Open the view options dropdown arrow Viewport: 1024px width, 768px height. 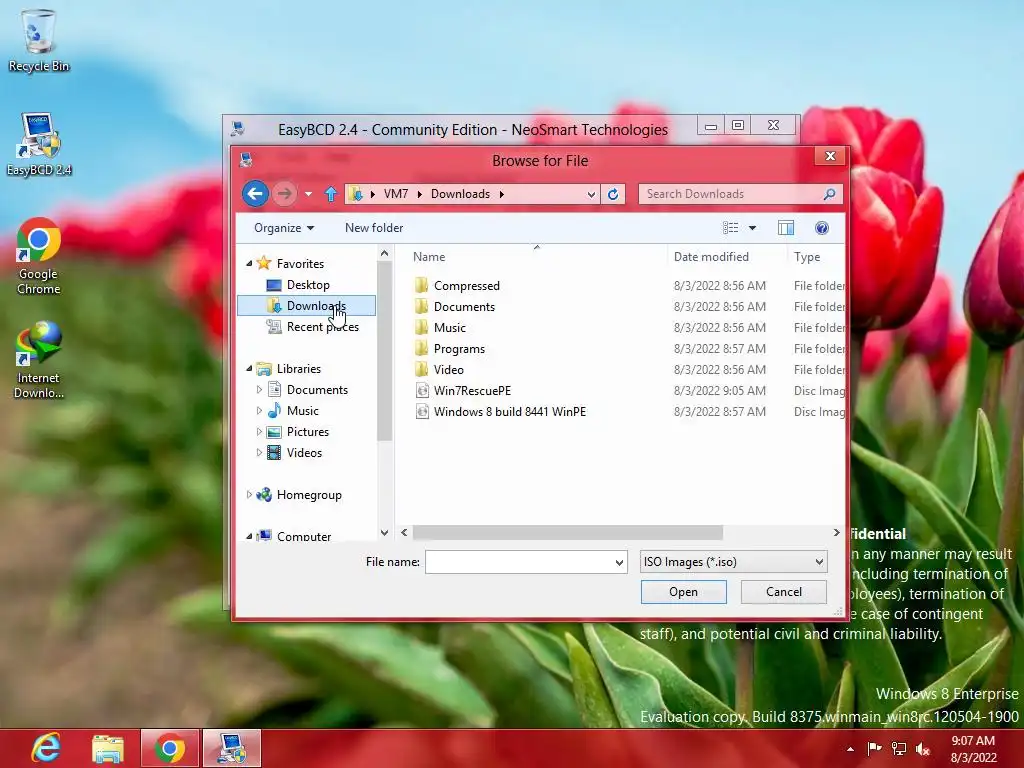point(752,228)
